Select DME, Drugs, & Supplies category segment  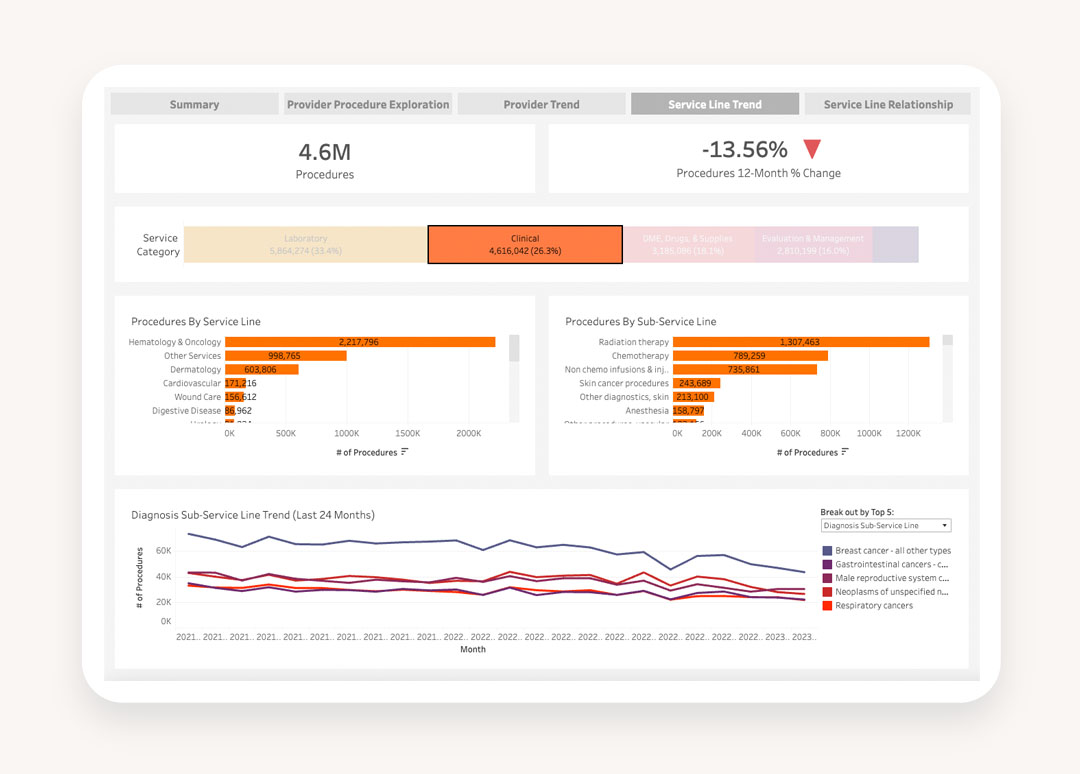point(689,244)
